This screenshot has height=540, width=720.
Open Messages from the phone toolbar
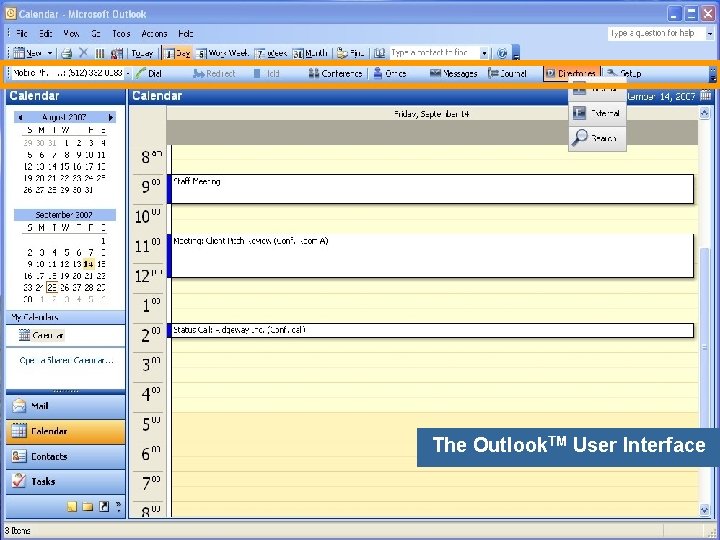454,73
